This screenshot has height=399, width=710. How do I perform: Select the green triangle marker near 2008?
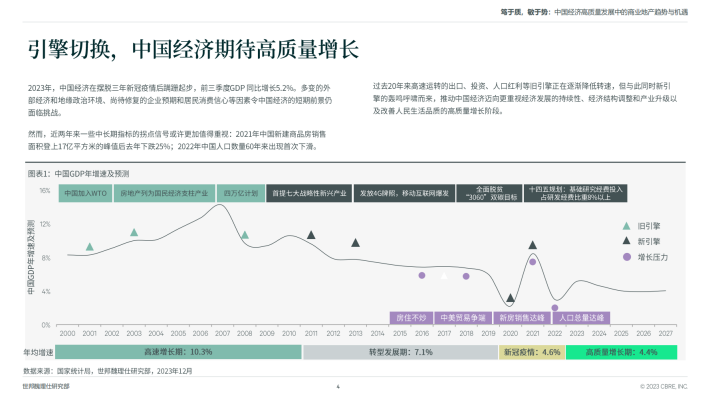pos(245,235)
